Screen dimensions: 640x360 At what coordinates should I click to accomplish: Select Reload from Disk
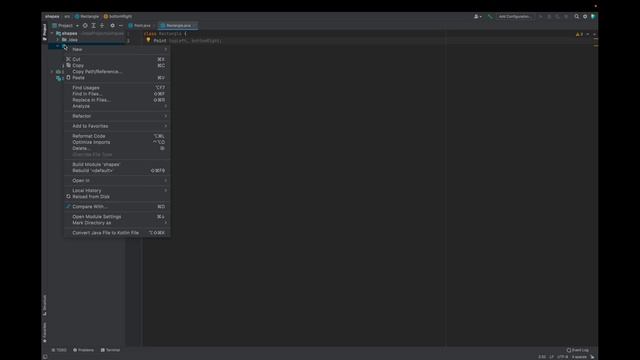117,197
